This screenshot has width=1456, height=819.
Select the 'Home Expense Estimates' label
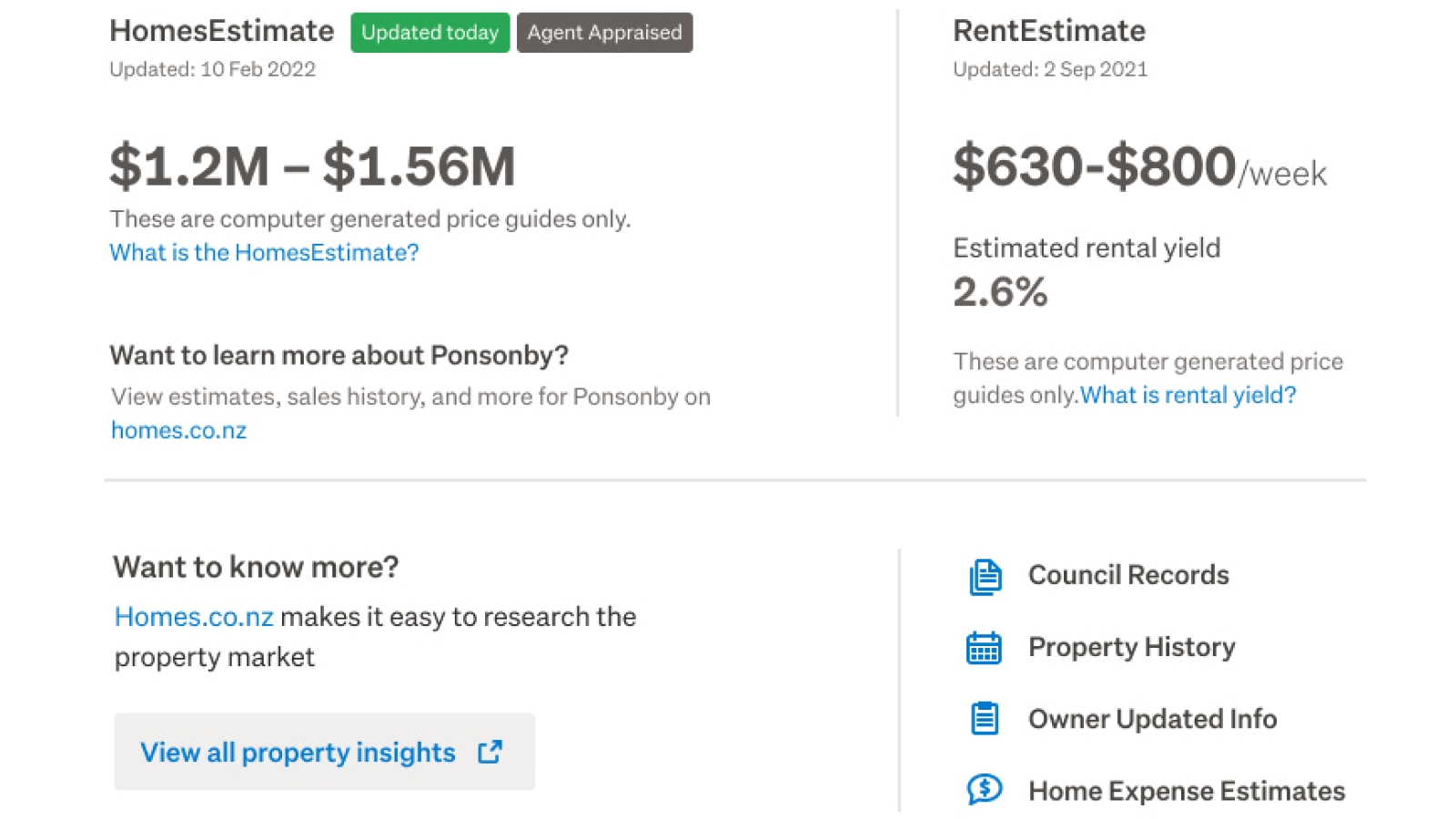click(x=1187, y=791)
